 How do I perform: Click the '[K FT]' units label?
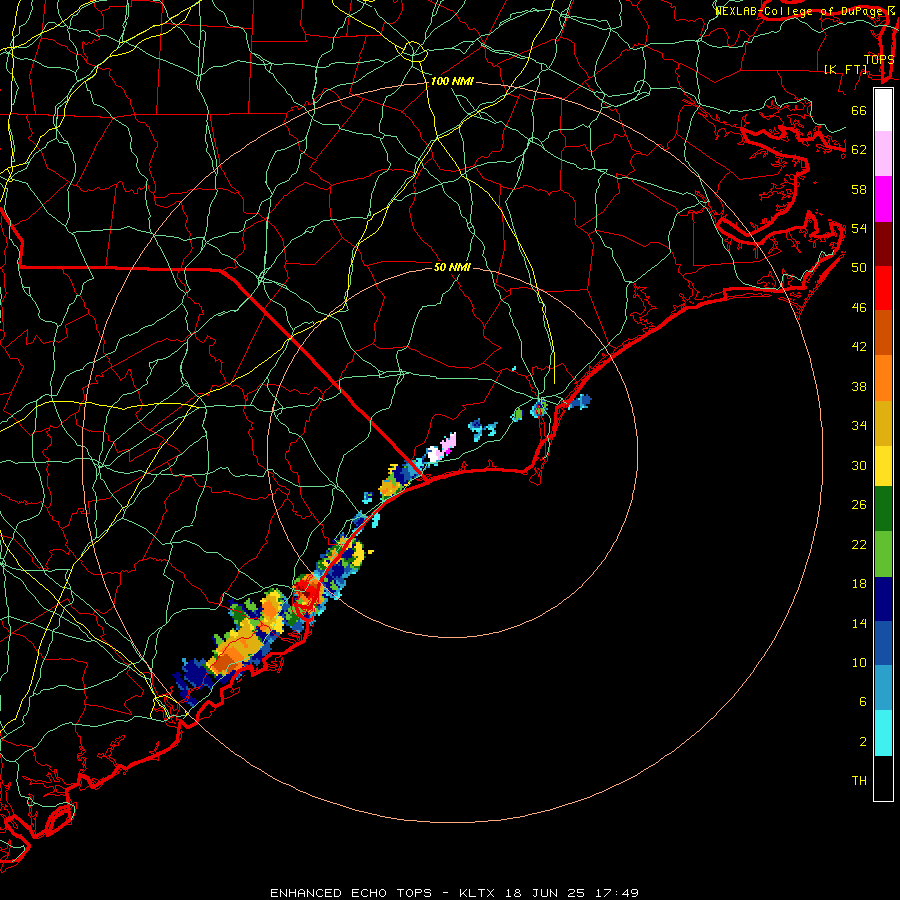pos(846,69)
